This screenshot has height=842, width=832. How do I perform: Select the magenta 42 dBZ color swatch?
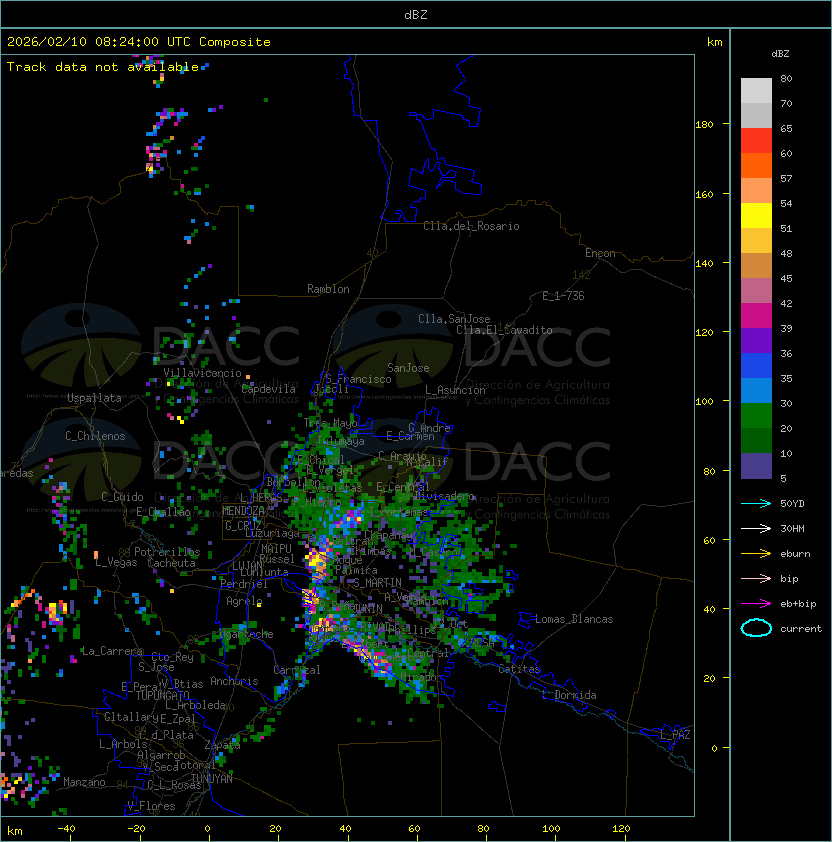click(x=756, y=316)
